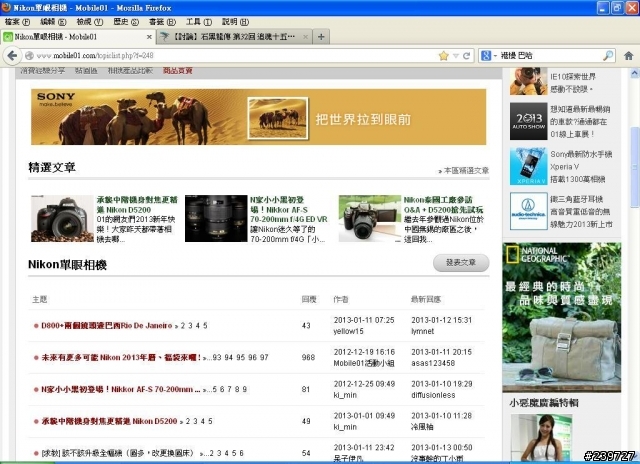This screenshot has height=464, width=640.
Task: Close the 【討論】石黑龍傳 tab
Action: pos(305,37)
